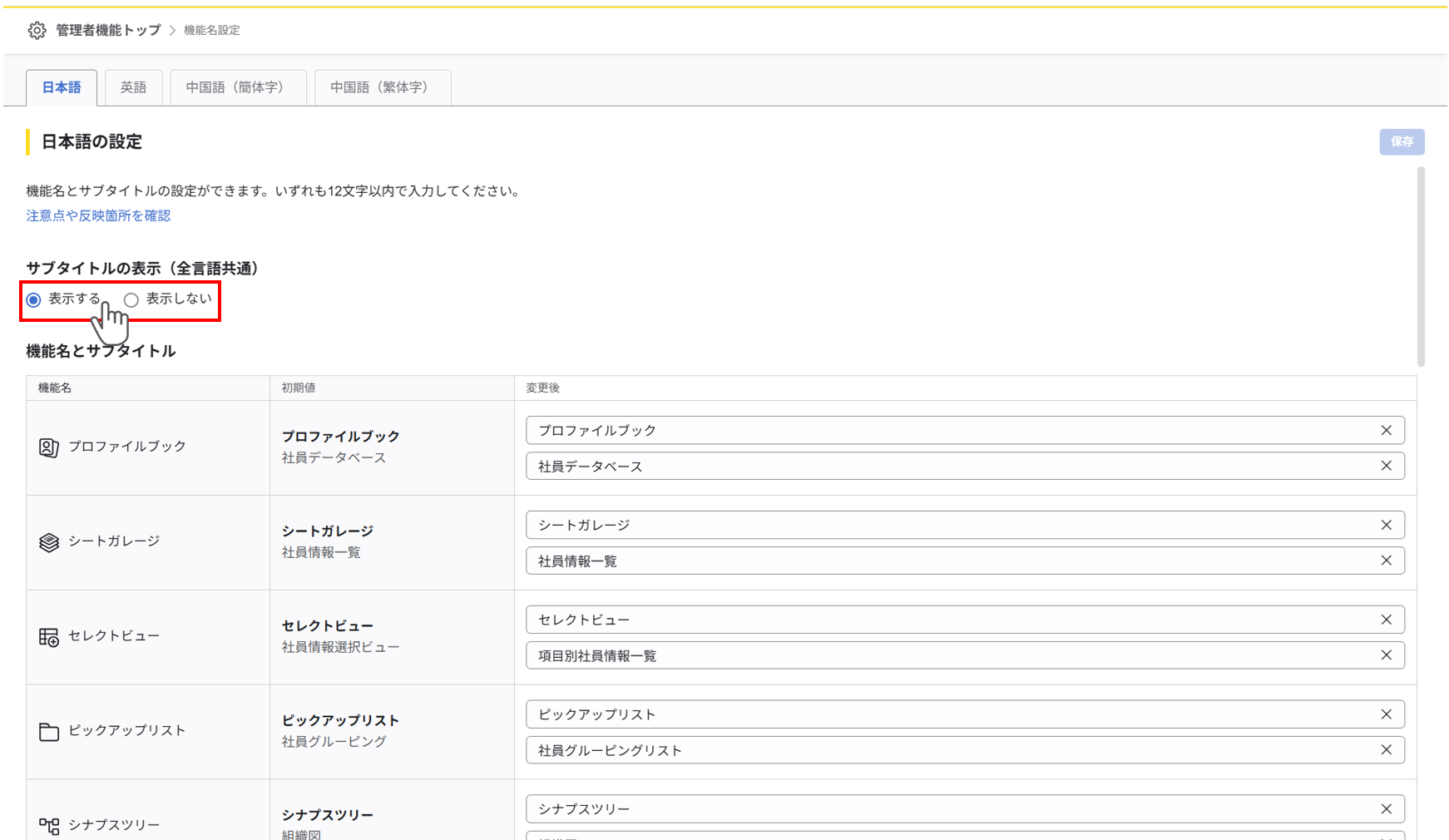Clear the 社員データベース subtitle field with X
Viewport: 1449px width, 840px height.
pyautogui.click(x=1386, y=466)
